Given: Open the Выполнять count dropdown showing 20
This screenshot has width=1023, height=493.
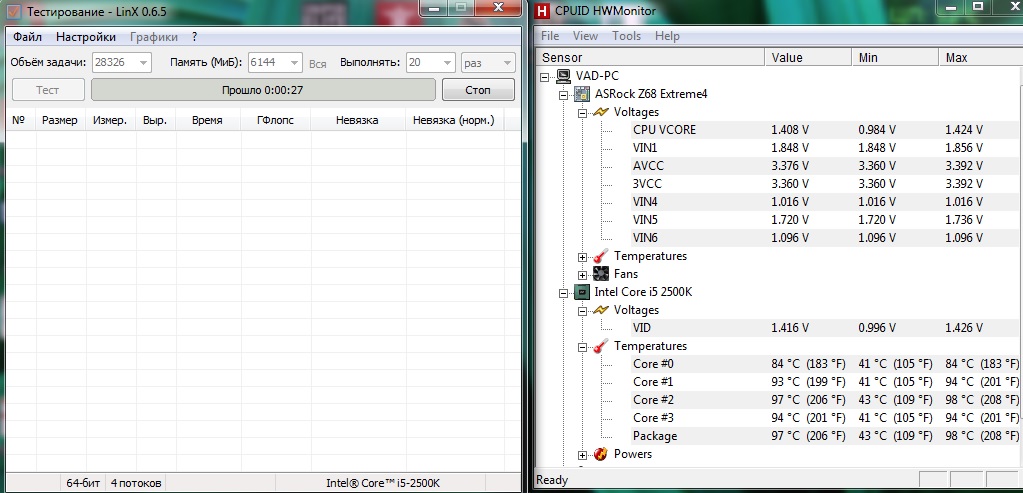Looking at the screenshot, I should [x=430, y=63].
